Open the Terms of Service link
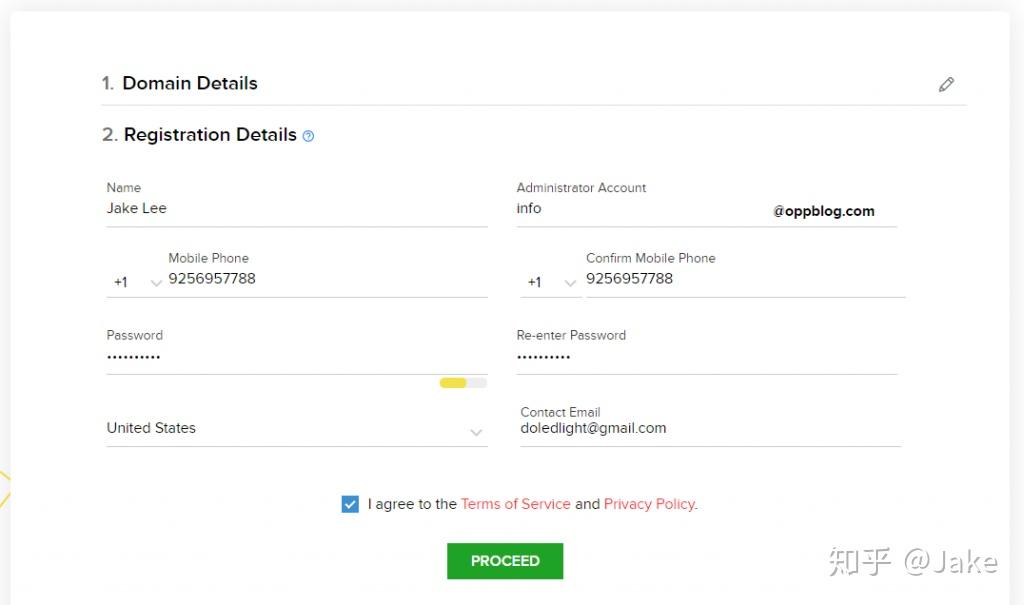1024x605 pixels. 515,504
